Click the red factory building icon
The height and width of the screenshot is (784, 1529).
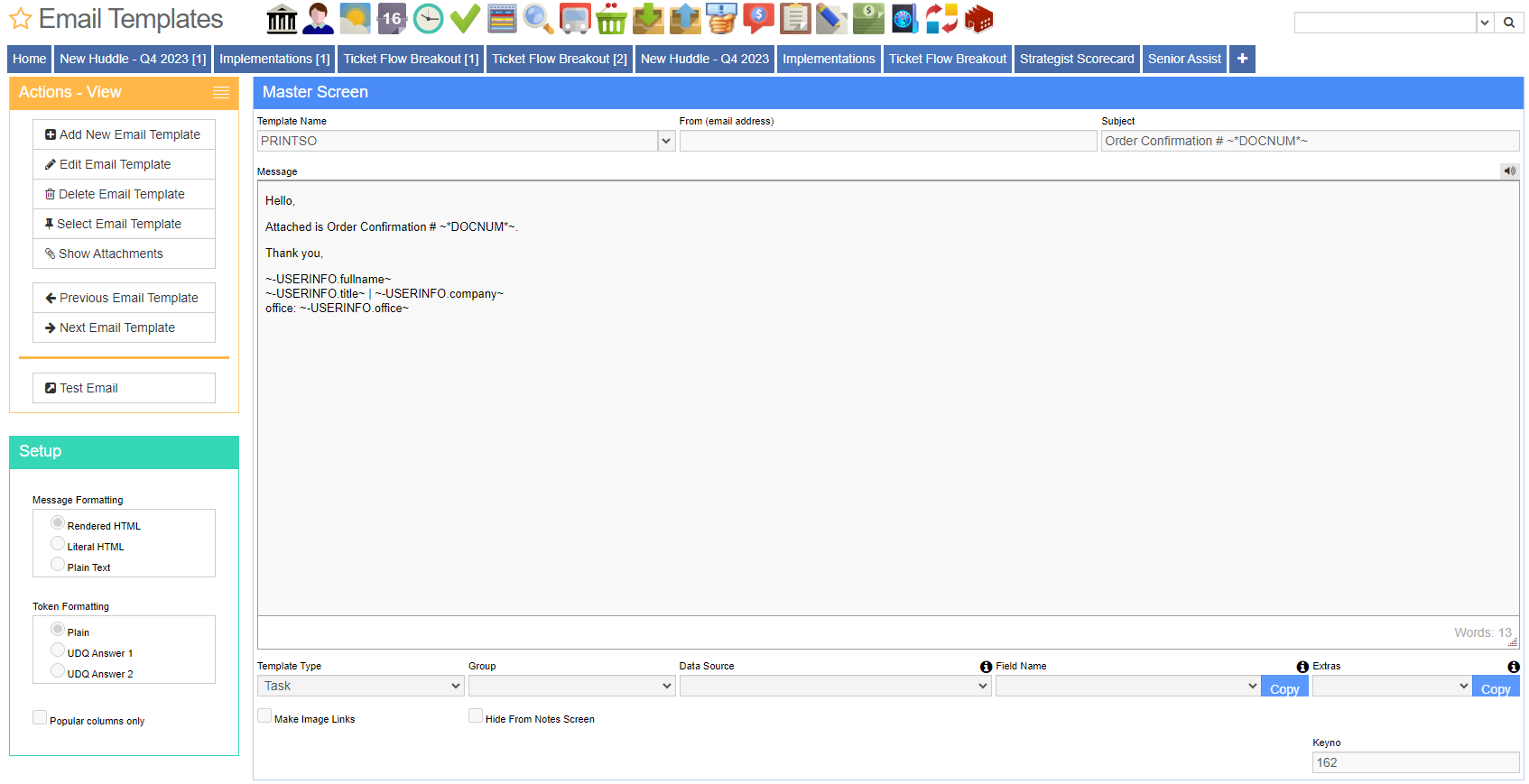click(x=978, y=18)
